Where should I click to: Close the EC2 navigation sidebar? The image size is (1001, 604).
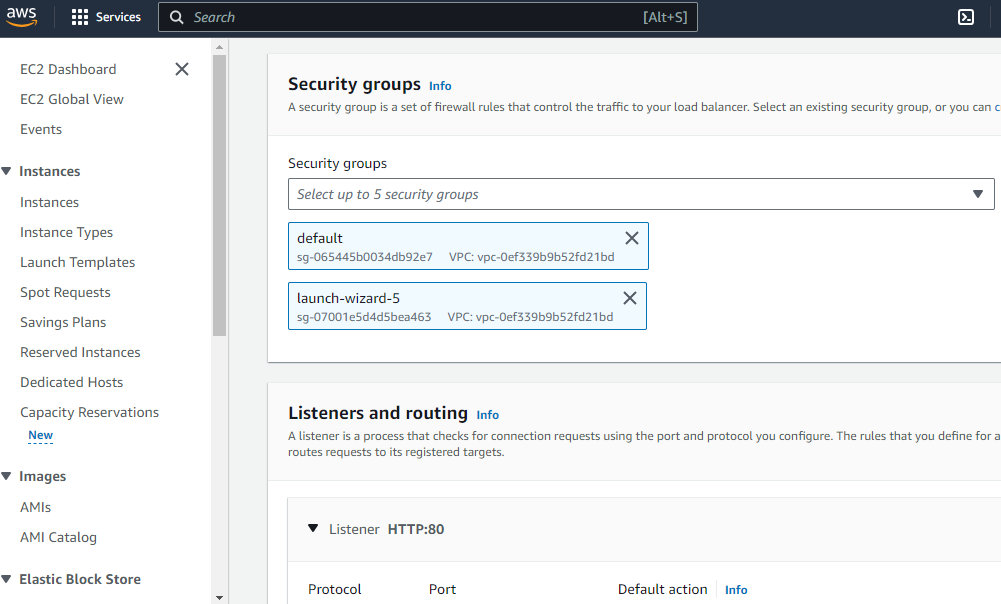(x=182, y=69)
